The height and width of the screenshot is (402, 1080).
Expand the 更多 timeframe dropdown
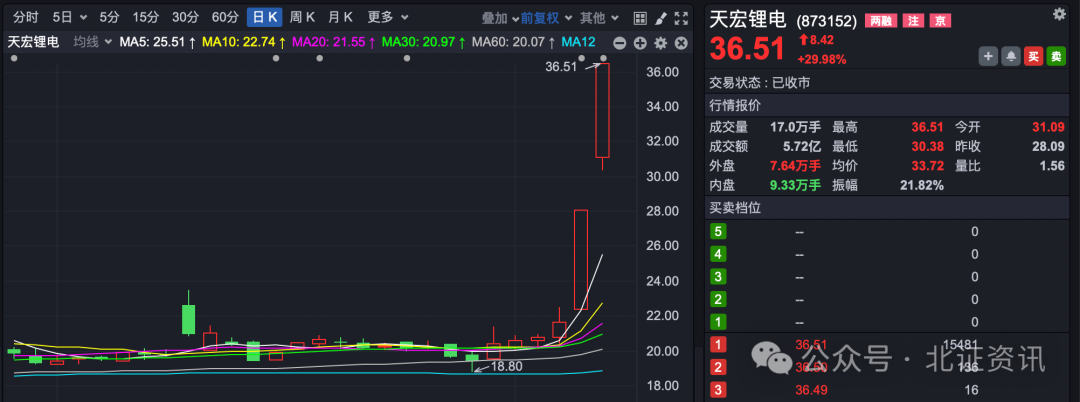pyautogui.click(x=387, y=17)
